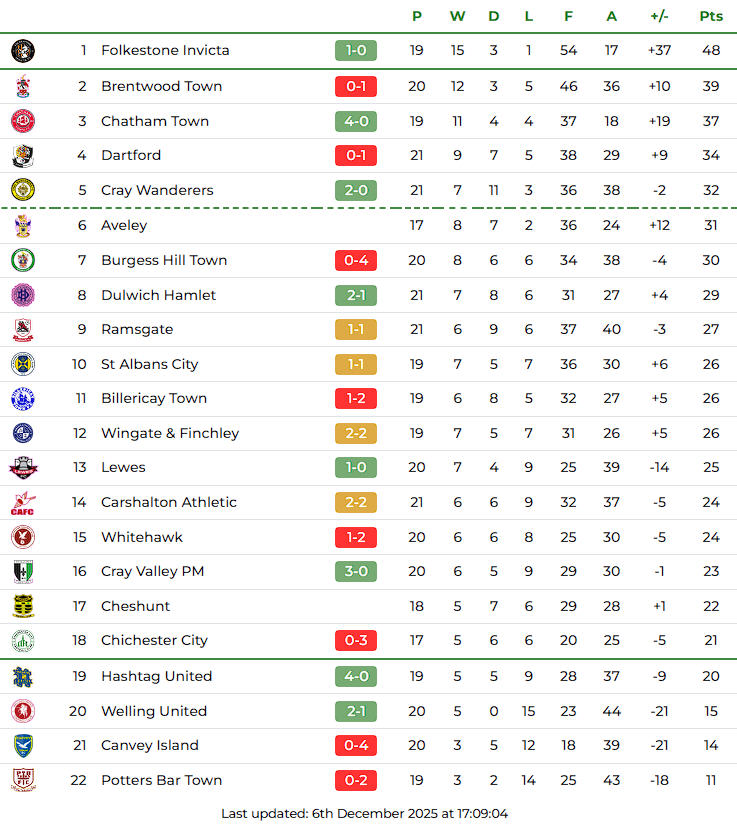This screenshot has width=737, height=839.
Task: Click the Pts column header
Action: pos(711,16)
